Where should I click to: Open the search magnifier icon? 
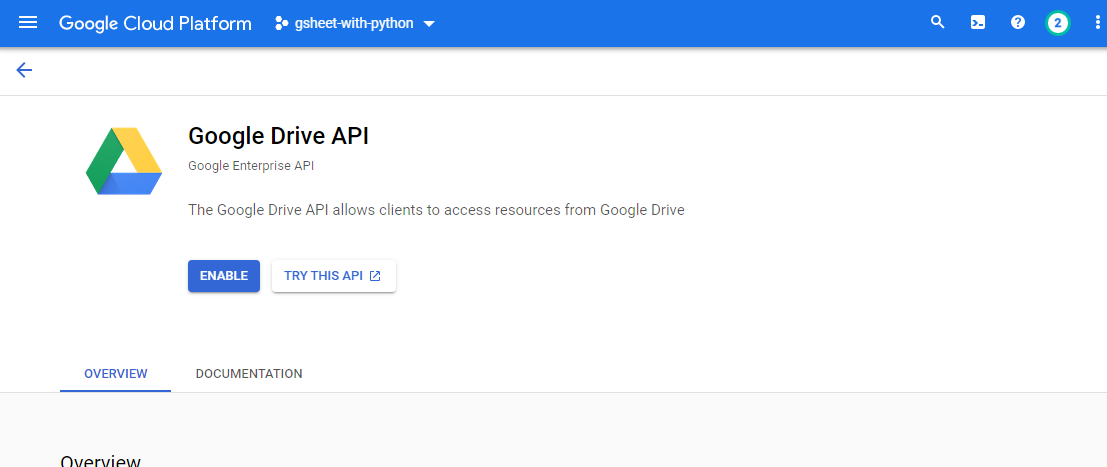(x=938, y=23)
